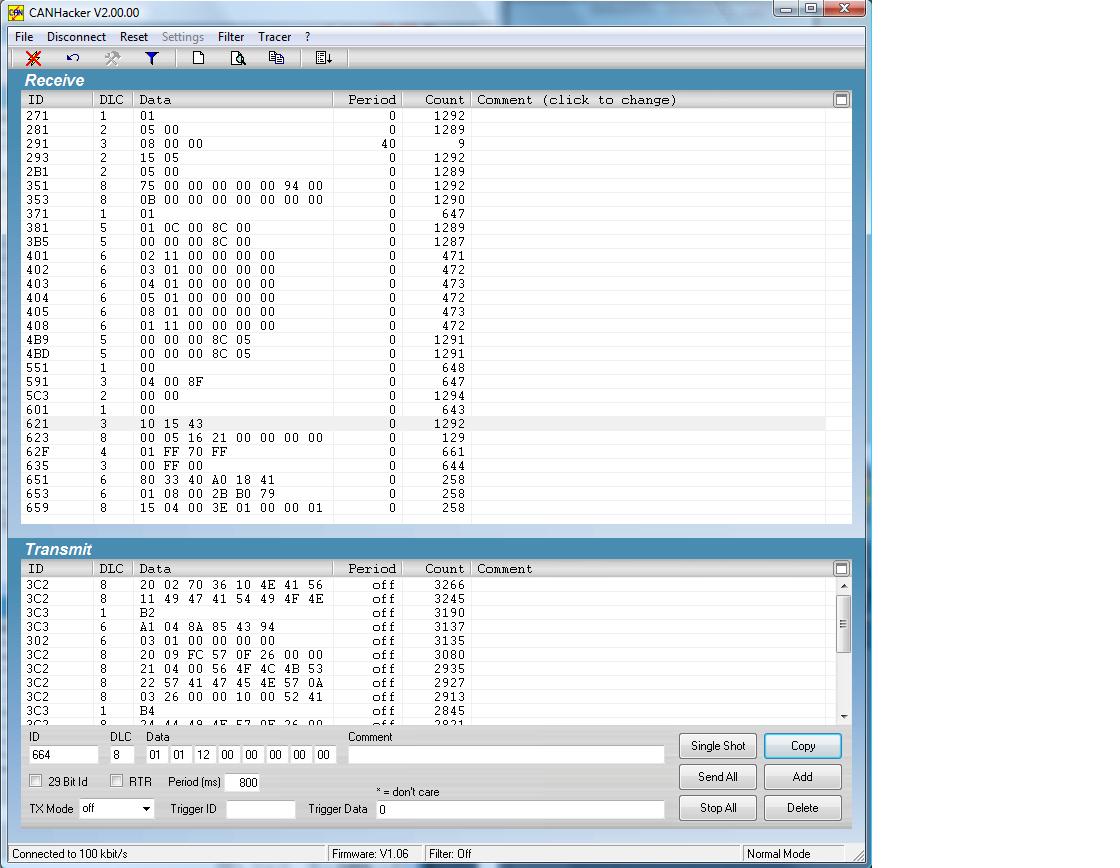Image resolution: width=1120 pixels, height=868 pixels.
Task: Open the filter funnel toolbar icon
Action: [151, 59]
